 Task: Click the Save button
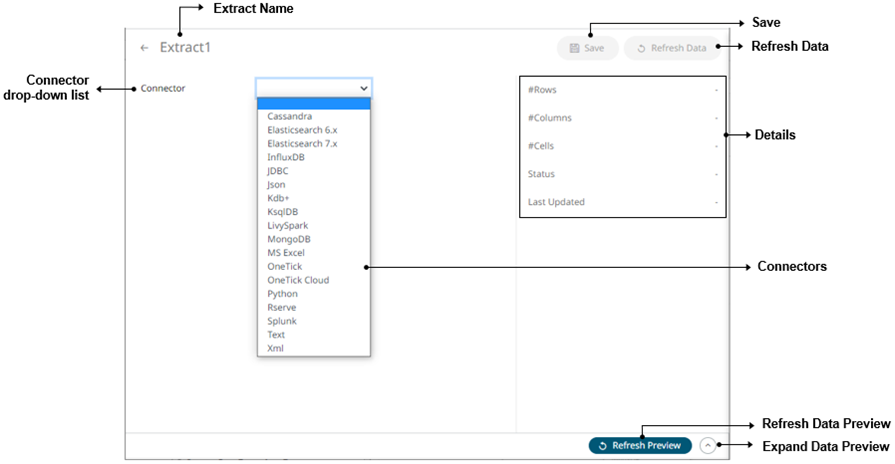pyautogui.click(x=587, y=48)
